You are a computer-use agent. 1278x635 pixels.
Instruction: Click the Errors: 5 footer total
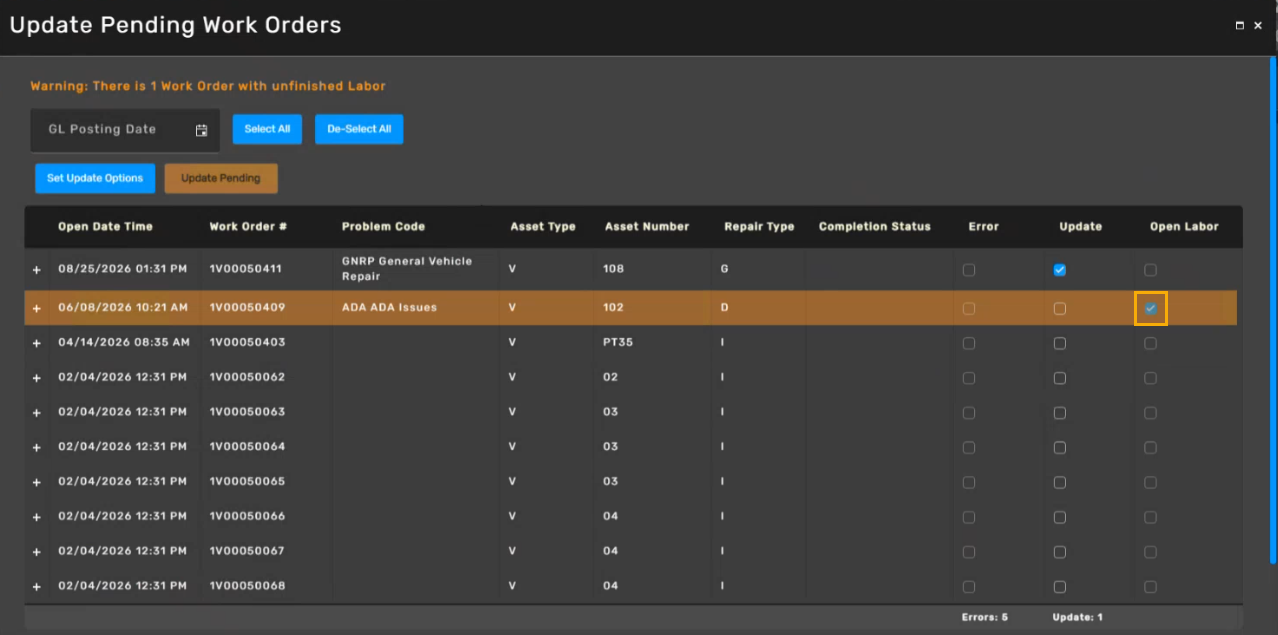tap(985, 618)
